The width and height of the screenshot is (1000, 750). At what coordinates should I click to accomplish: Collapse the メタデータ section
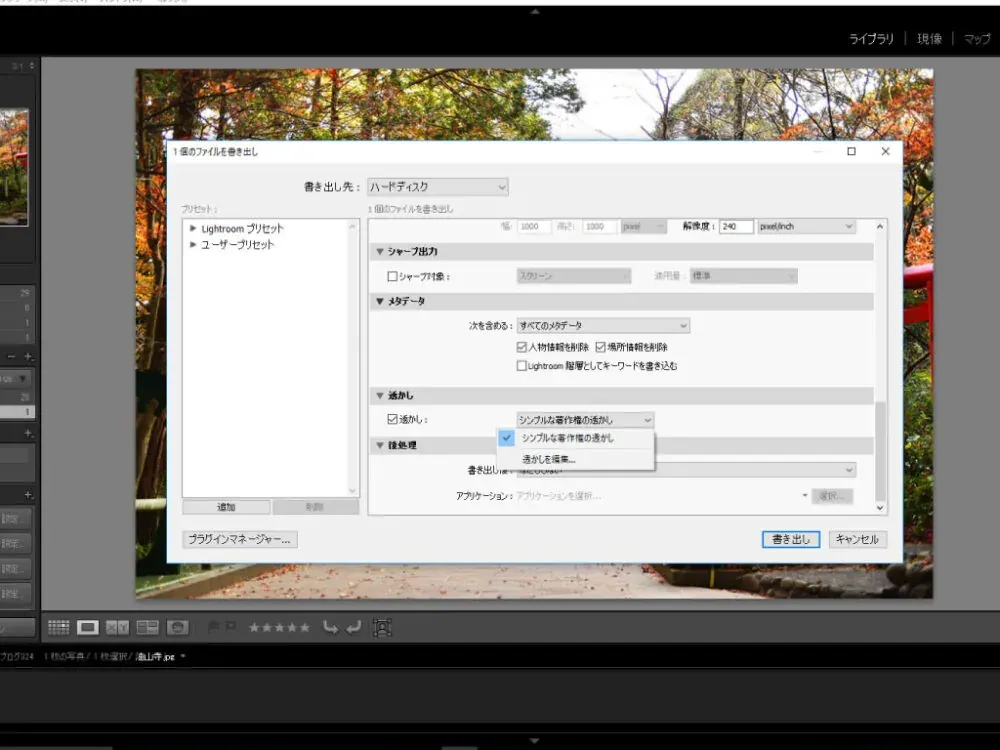coord(380,301)
